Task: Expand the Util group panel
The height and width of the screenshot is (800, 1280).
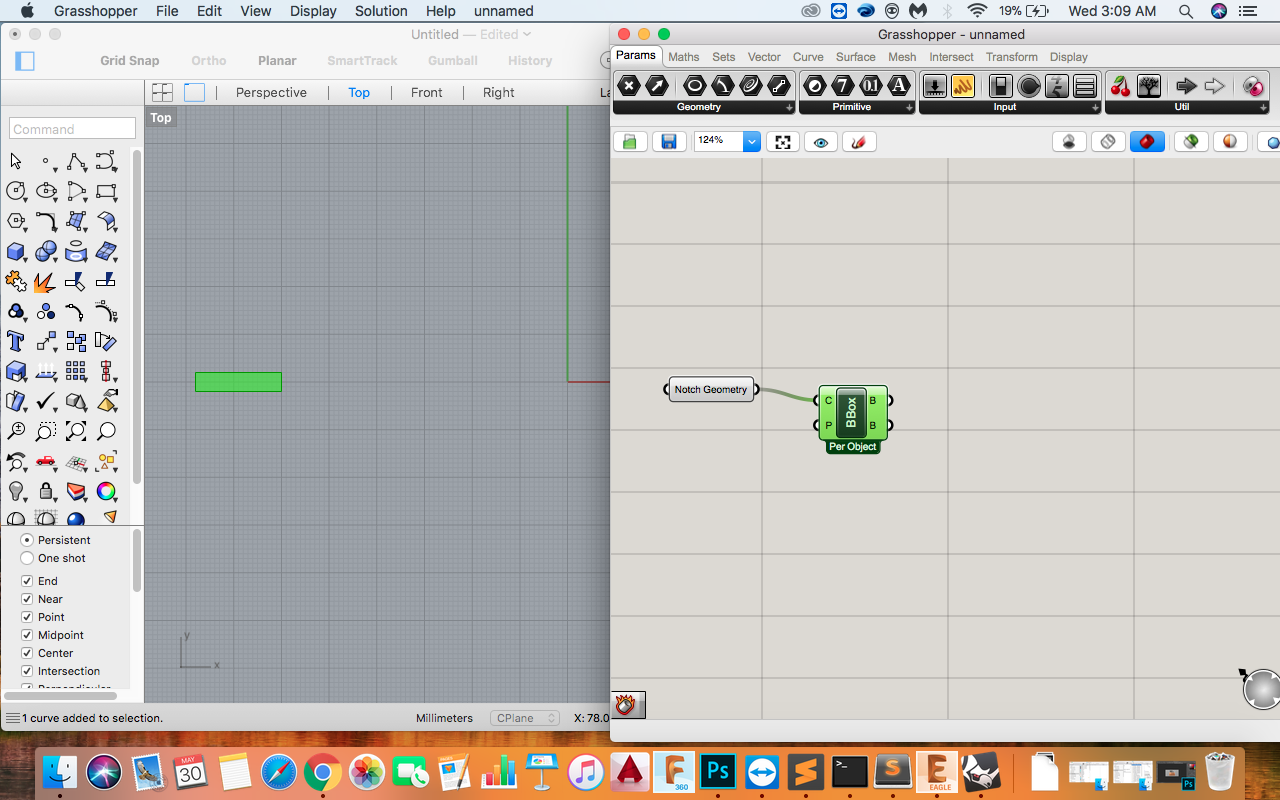Action: pyautogui.click(x=1264, y=108)
